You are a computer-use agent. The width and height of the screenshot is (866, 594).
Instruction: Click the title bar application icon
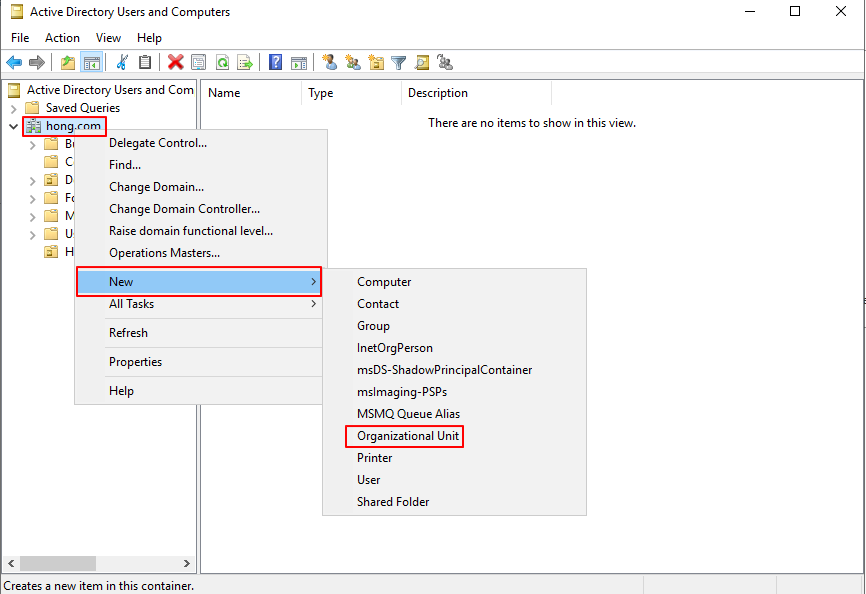point(17,12)
